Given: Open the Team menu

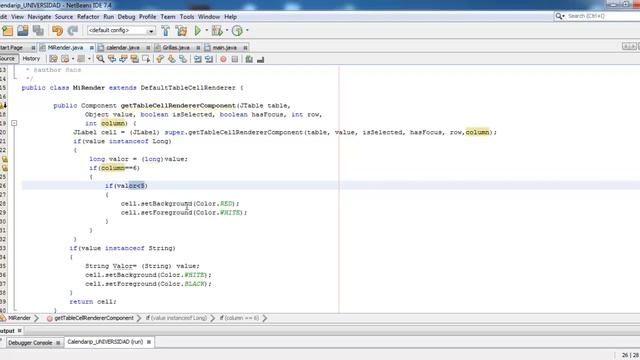Looking at the screenshot, I should pos(168,17).
